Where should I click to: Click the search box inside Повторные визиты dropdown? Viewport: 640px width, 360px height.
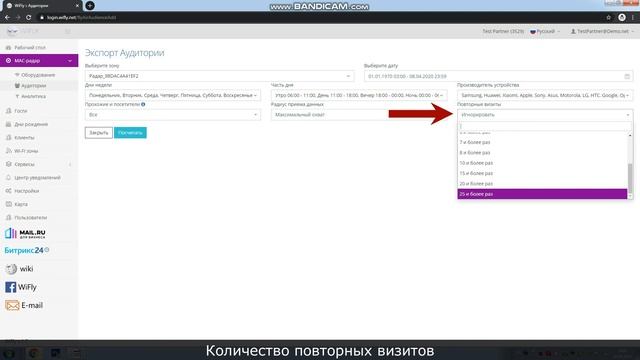tap(545, 127)
